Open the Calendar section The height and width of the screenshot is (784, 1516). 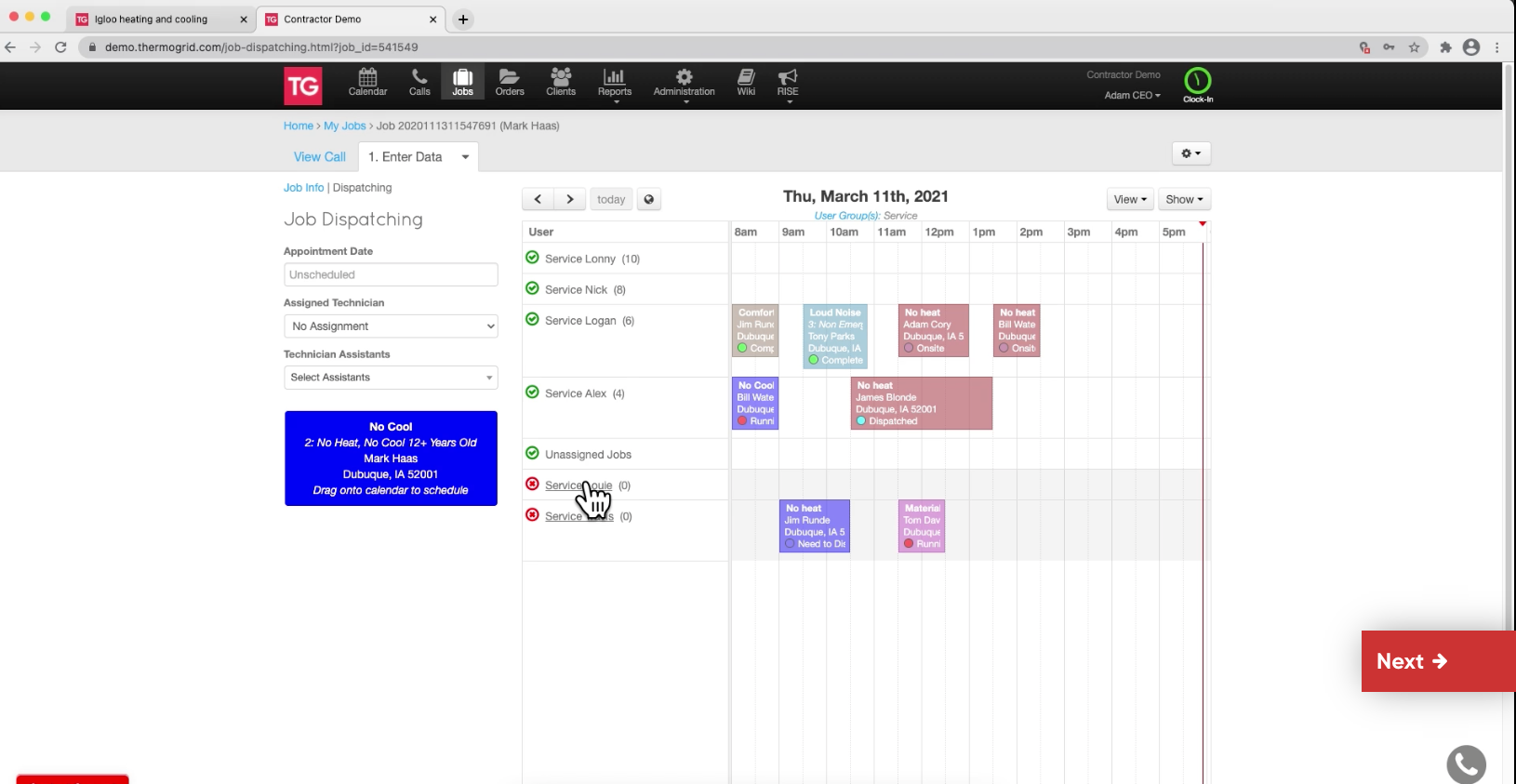[x=367, y=83]
